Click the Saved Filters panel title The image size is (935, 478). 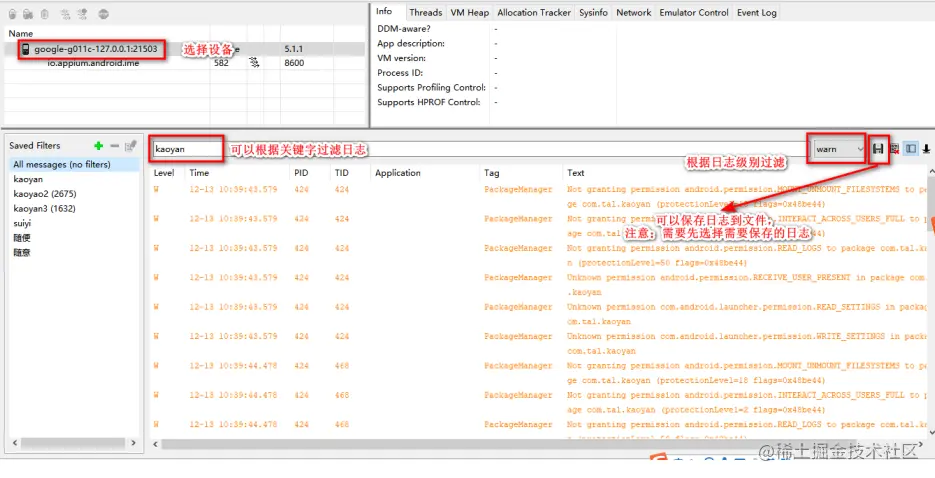pos(35,145)
